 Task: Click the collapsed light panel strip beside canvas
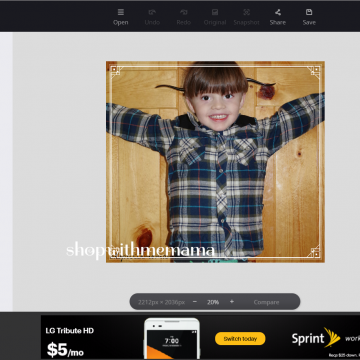tap(6, 172)
